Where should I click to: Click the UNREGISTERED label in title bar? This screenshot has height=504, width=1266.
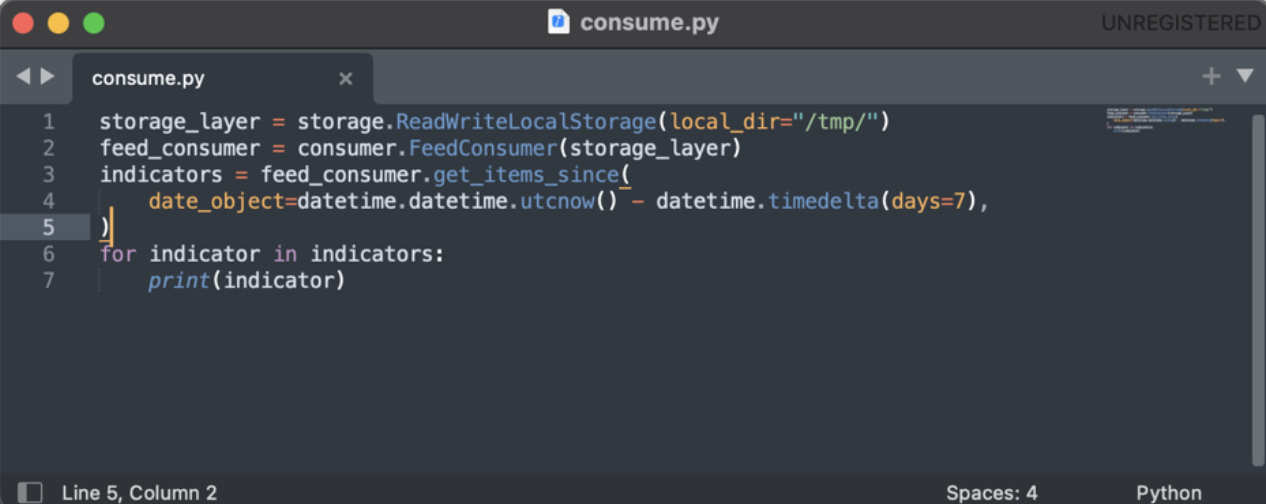[x=1180, y=22]
